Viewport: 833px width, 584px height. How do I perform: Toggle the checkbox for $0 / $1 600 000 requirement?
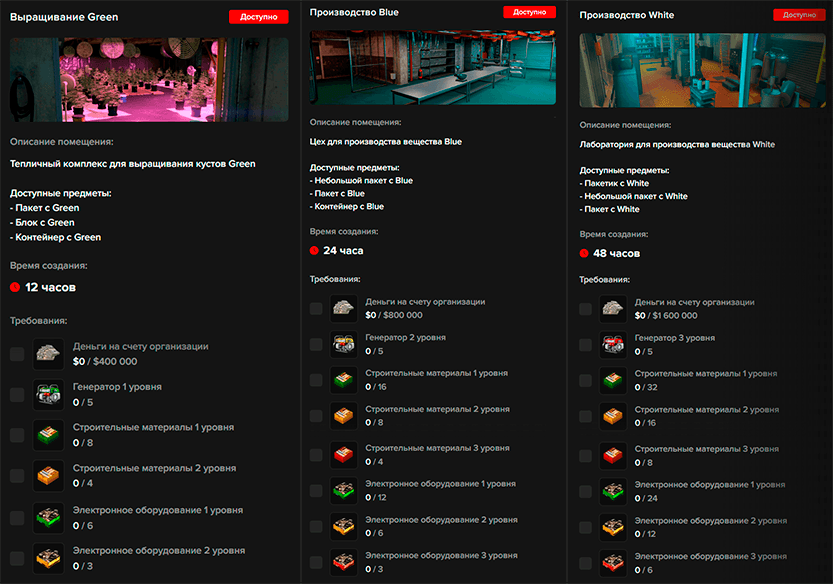585,309
